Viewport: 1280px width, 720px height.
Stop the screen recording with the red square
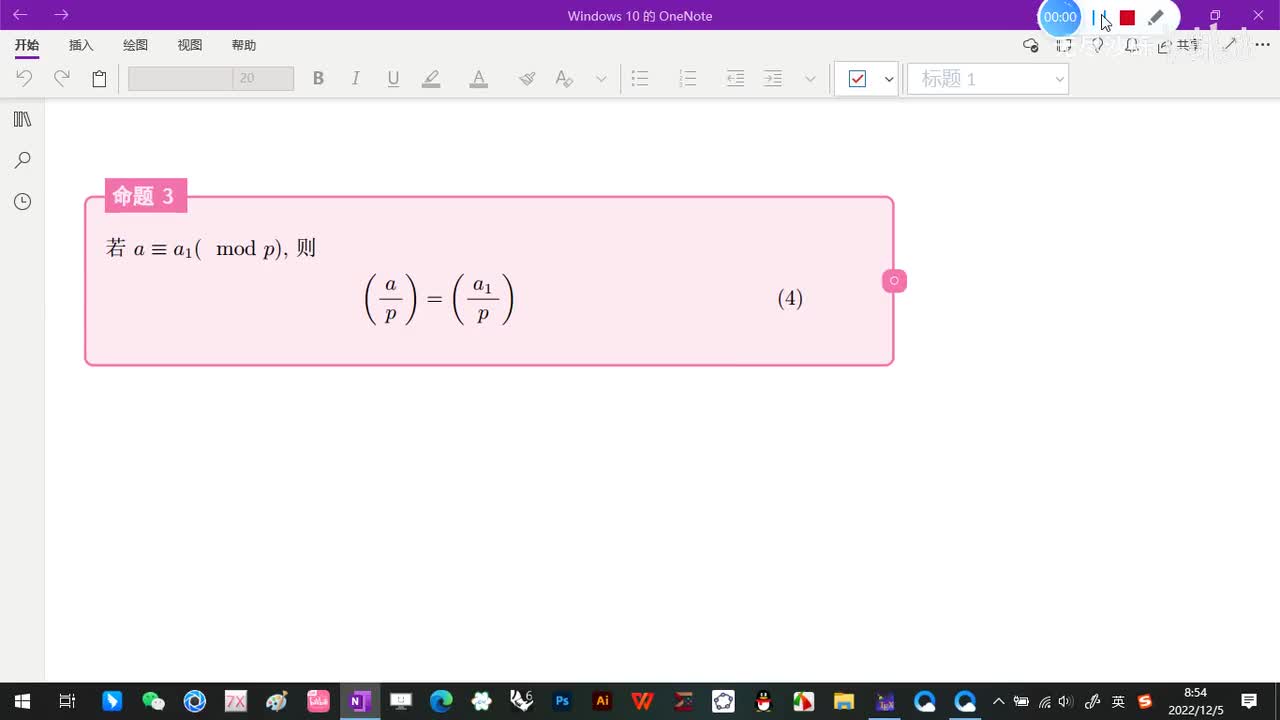click(1127, 18)
